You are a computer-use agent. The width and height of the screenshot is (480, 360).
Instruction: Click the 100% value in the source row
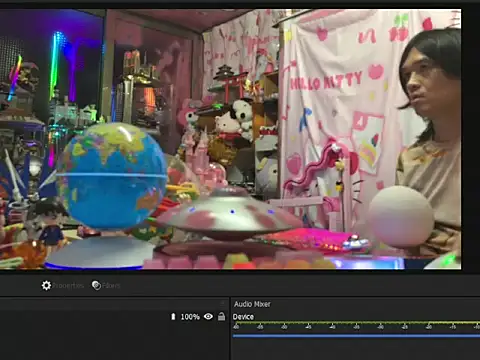pyautogui.click(x=190, y=317)
